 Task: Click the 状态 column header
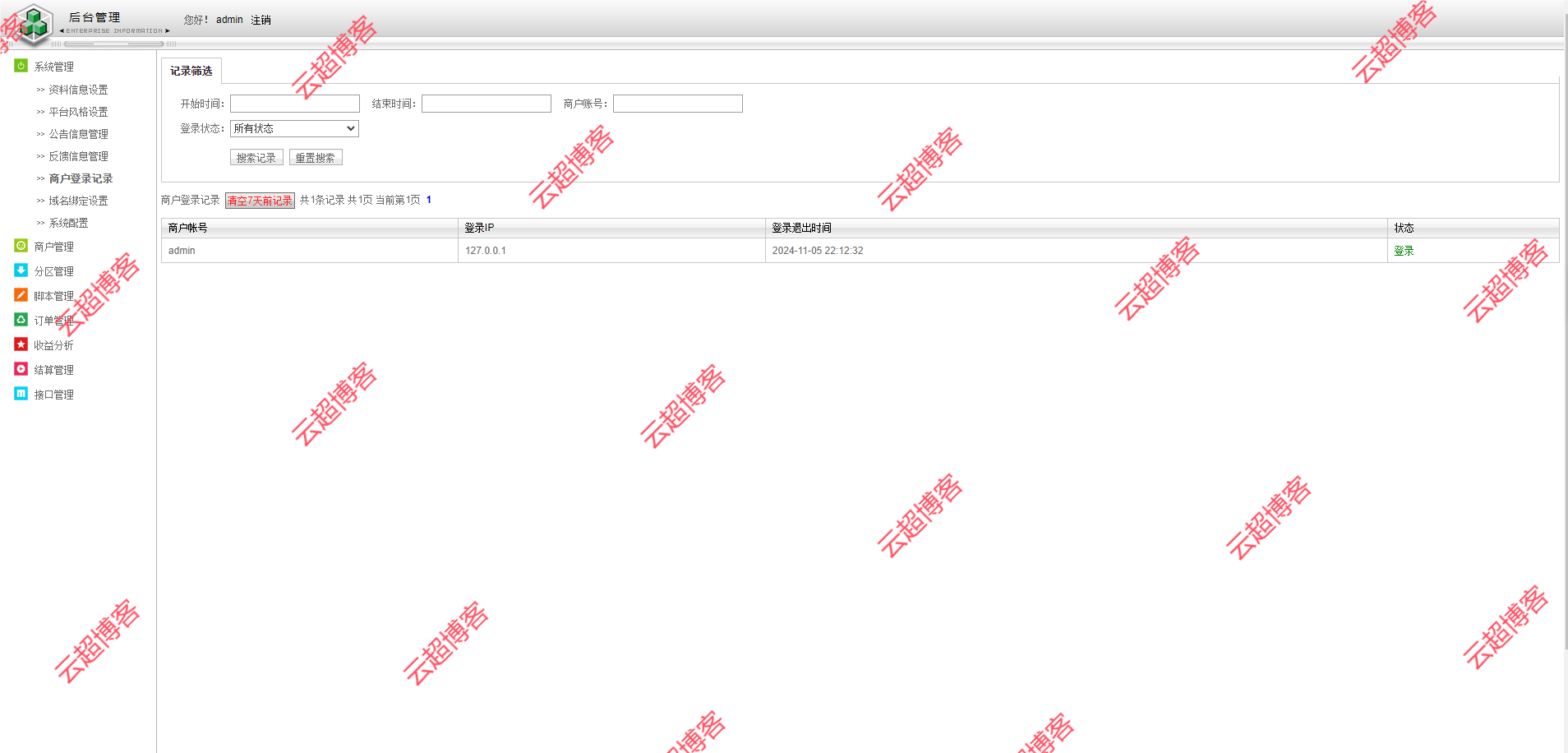tap(1473, 228)
